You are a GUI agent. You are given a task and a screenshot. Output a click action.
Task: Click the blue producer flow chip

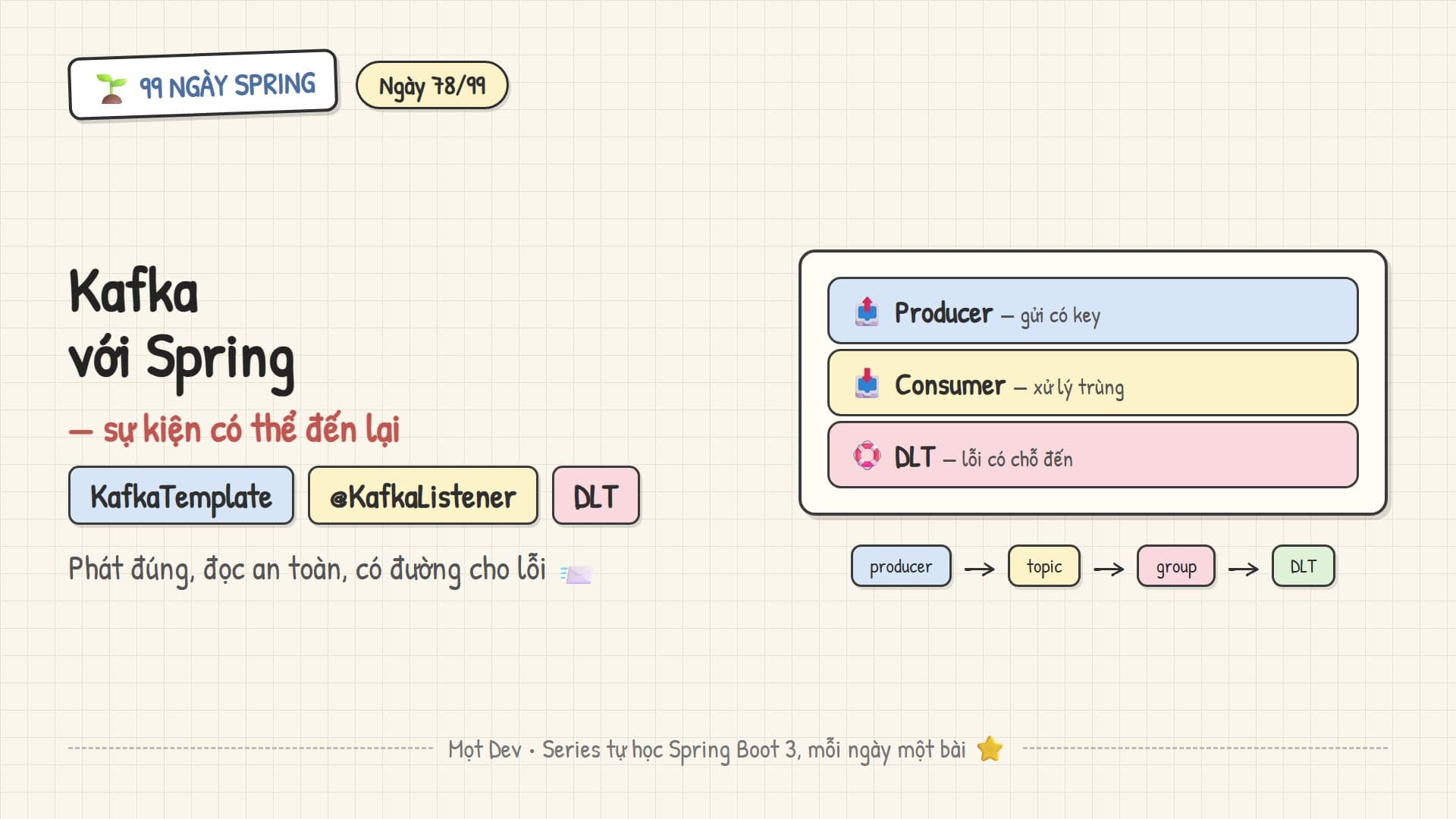901,566
